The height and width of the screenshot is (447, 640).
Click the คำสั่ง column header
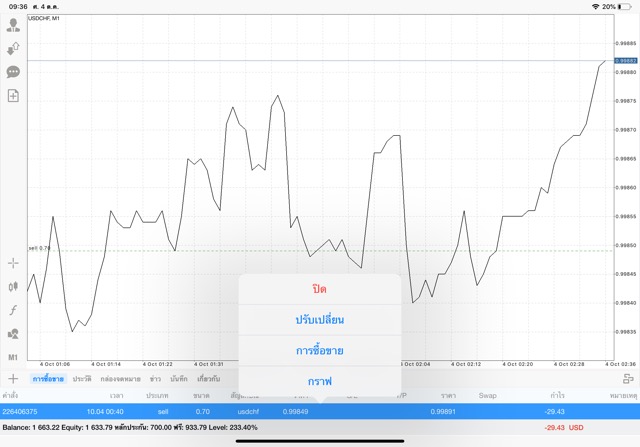pyautogui.click(x=10, y=396)
